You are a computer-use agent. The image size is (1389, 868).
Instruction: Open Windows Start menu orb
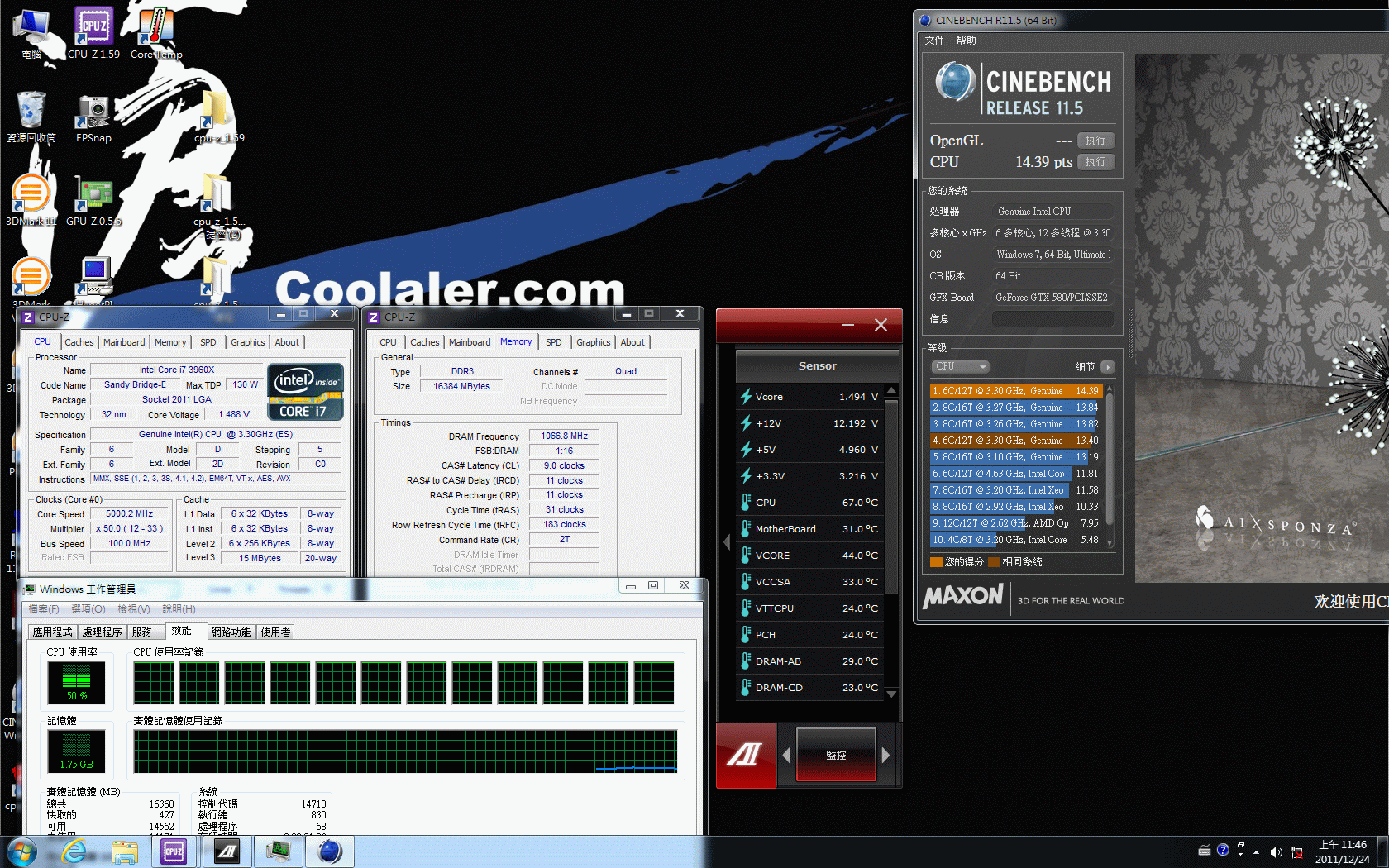[21, 851]
